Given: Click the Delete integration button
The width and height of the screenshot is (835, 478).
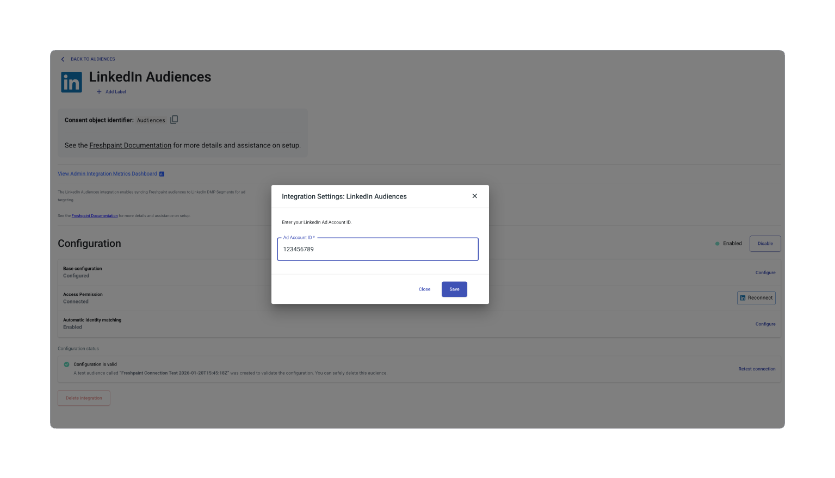Looking at the screenshot, I should [84, 398].
